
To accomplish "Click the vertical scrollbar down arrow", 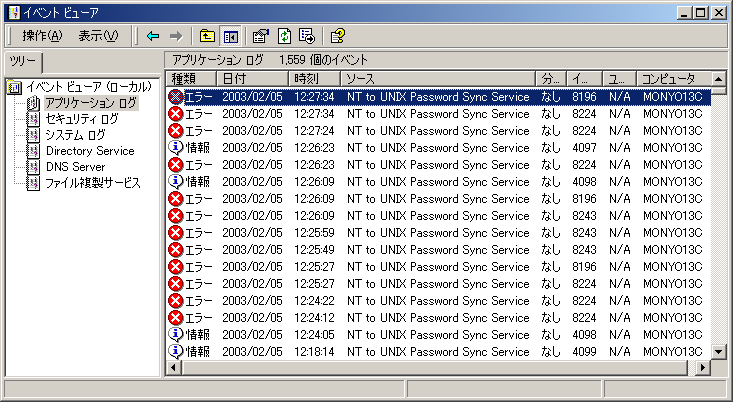I will point(719,351).
